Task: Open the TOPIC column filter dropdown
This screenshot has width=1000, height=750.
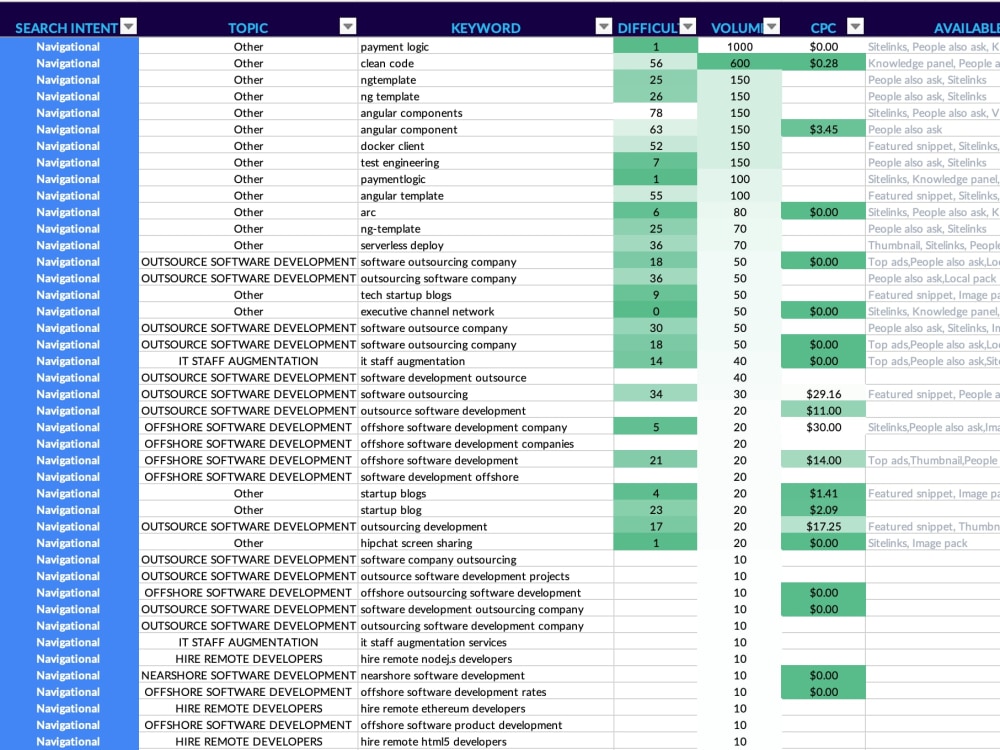Action: point(348,26)
